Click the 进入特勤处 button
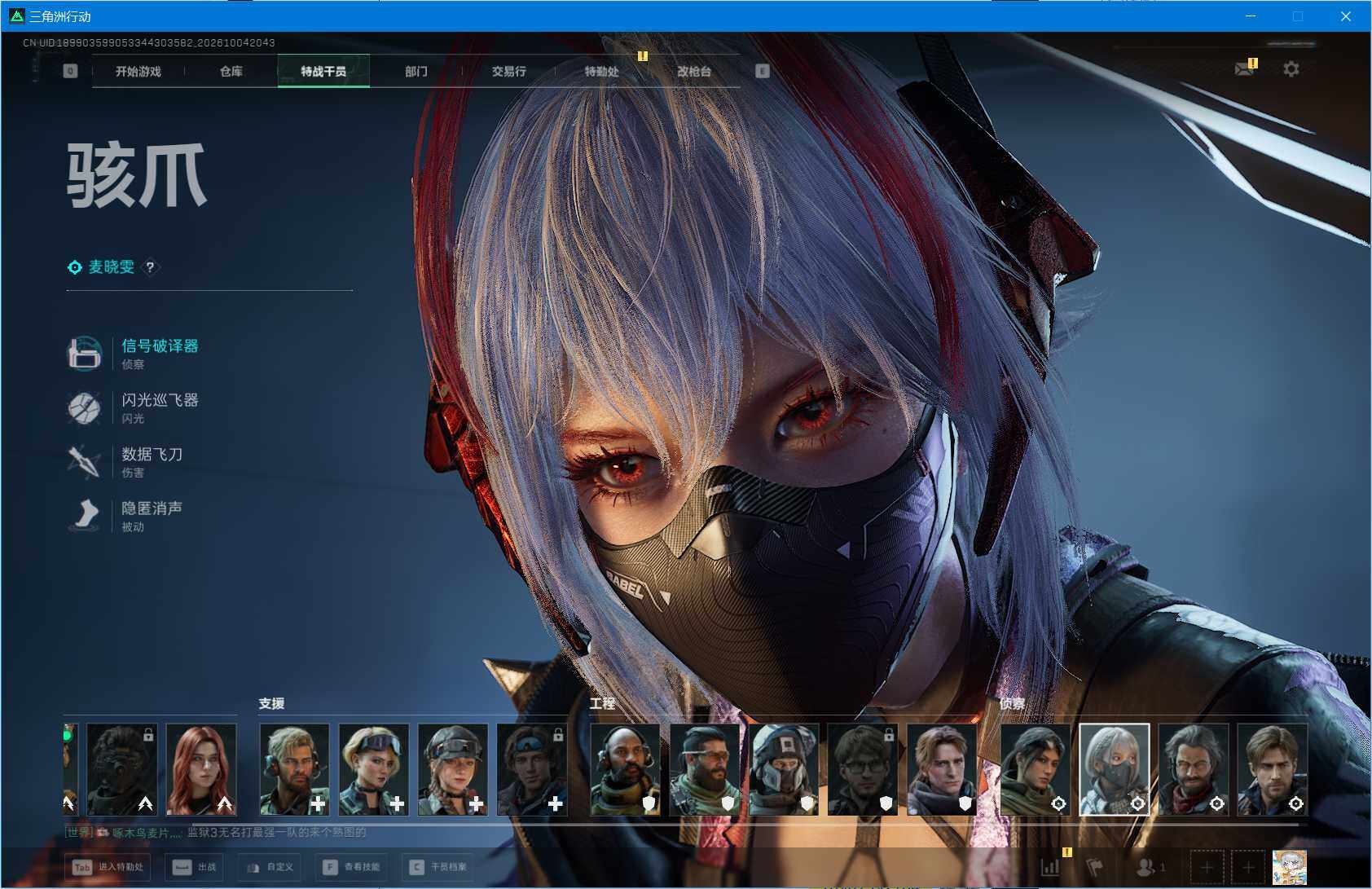Image resolution: width=1372 pixels, height=889 pixels. click(108, 867)
